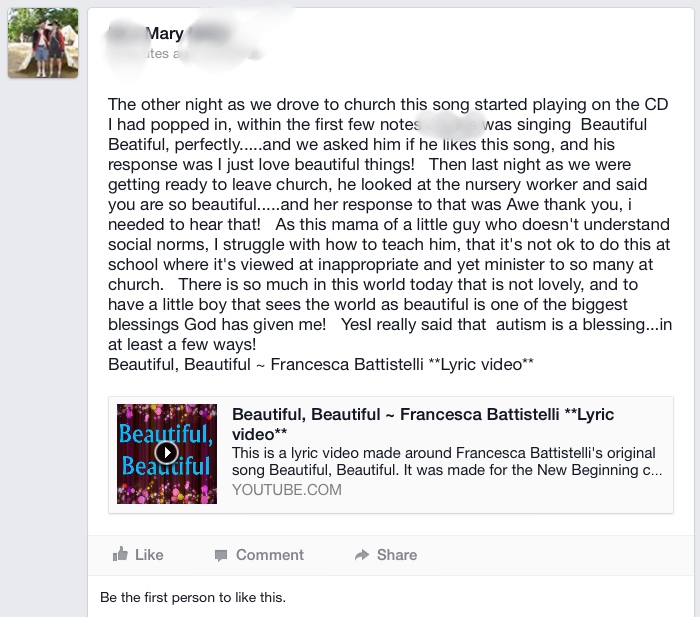The height and width of the screenshot is (617, 700).
Task: Click the blurred child's name in post text
Action: 451,125
